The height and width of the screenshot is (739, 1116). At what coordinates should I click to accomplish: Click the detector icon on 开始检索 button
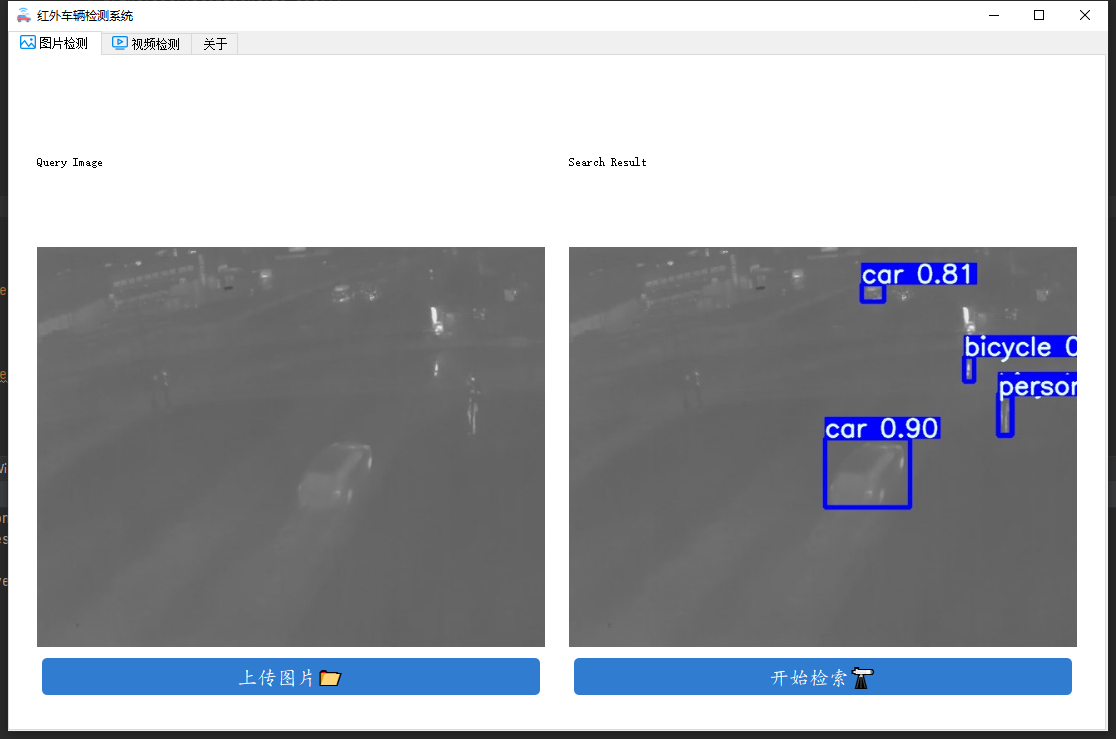pyautogui.click(x=862, y=678)
